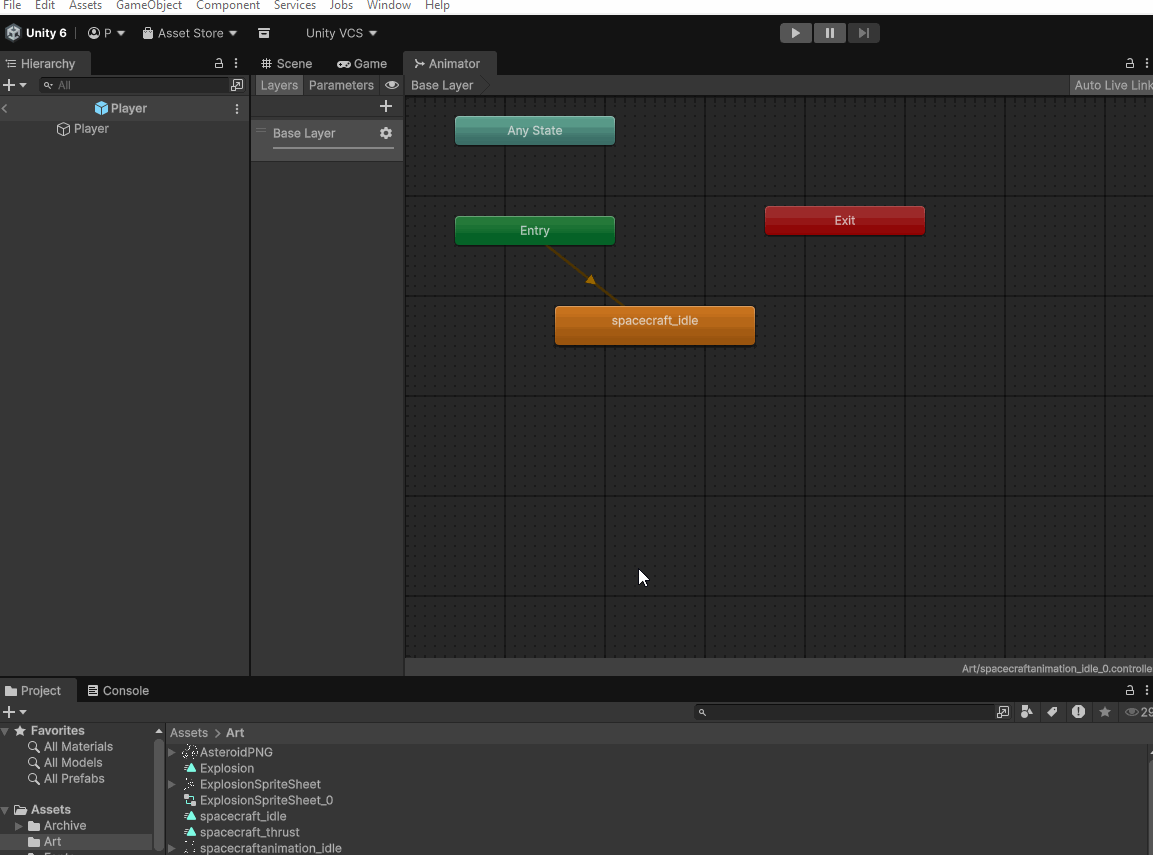The image size is (1153, 855).
Task: Select the spacecraft_thrust animation clip
Action: click(249, 832)
